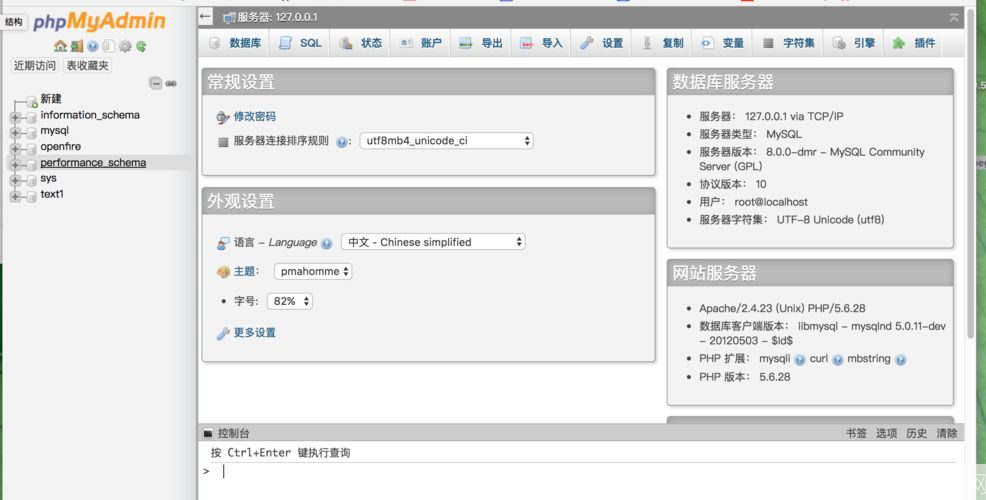Click into the console query input line
This screenshot has width=986, height=500.
tap(585, 471)
